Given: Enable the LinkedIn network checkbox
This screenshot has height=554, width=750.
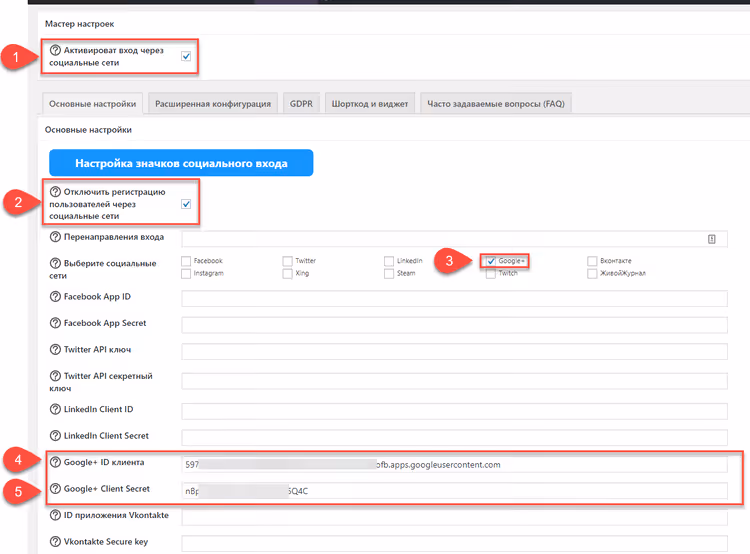Looking at the screenshot, I should 389,261.
